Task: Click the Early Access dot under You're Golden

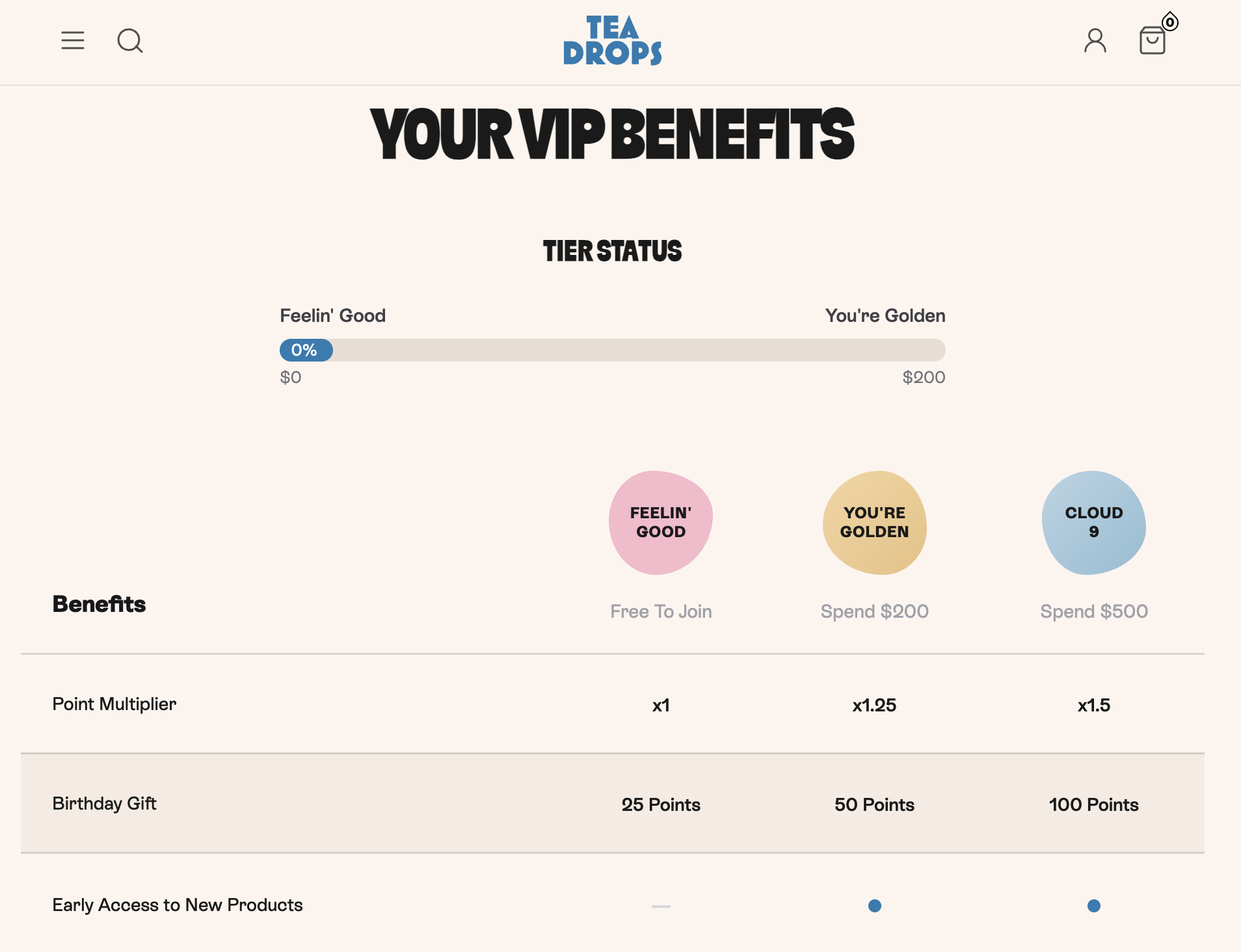Action: 875,906
